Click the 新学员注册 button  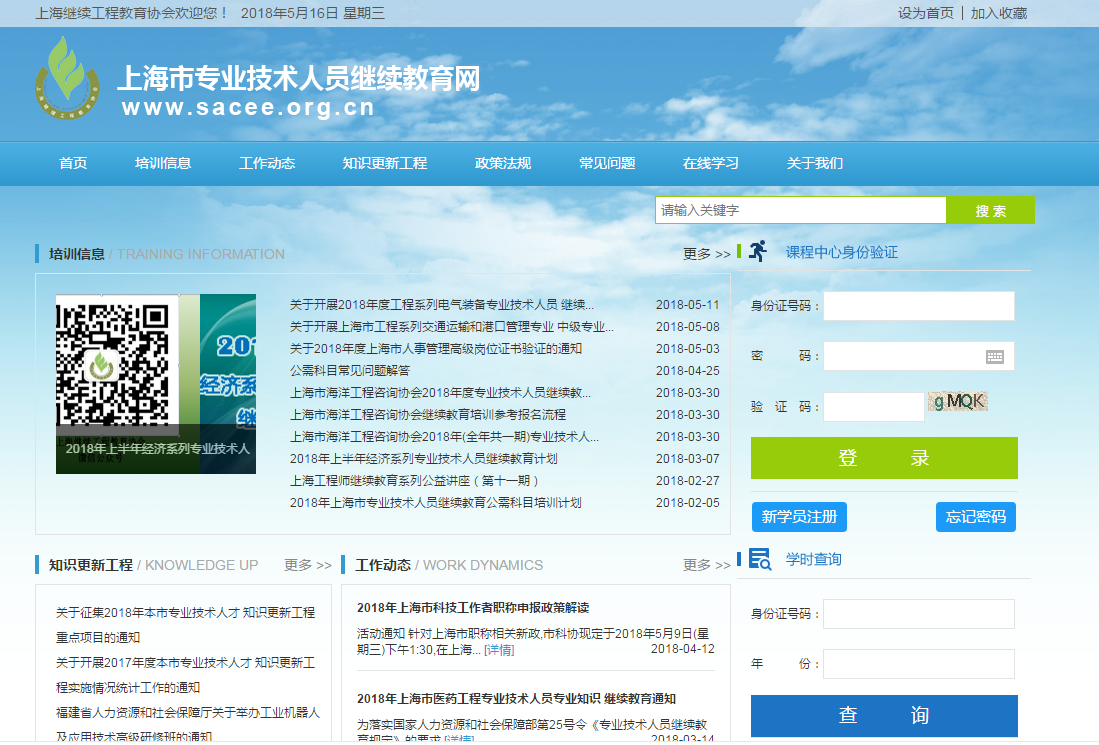coord(799,517)
